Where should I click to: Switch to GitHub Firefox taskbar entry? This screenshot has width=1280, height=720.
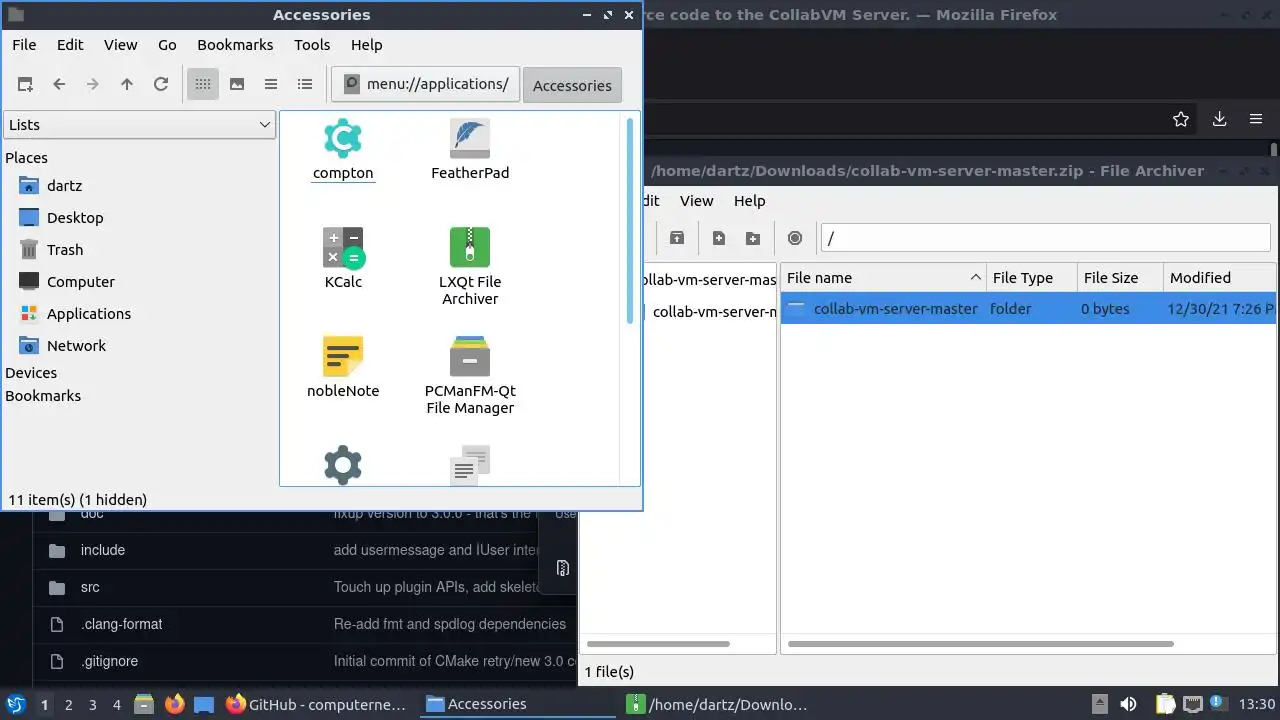tap(316, 704)
